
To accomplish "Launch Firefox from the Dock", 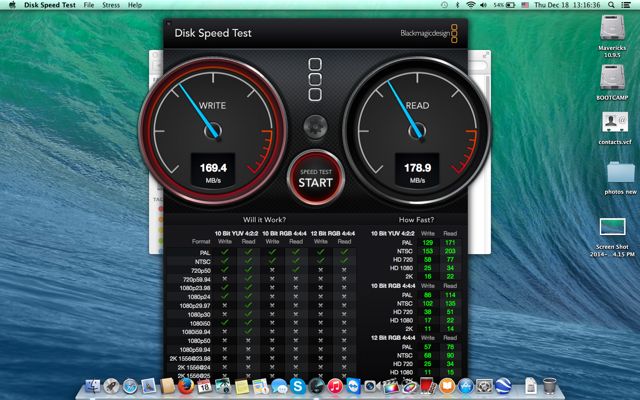I will [x=186, y=386].
